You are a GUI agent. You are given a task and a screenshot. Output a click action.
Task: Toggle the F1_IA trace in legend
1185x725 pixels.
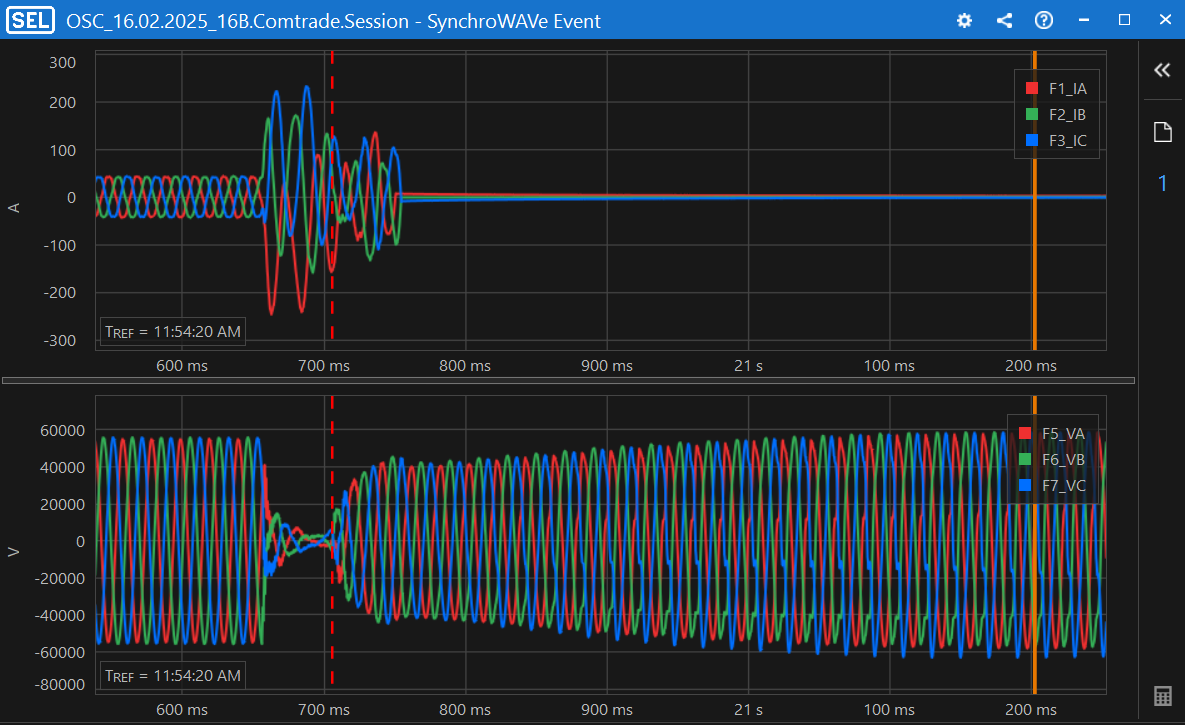[1067, 88]
